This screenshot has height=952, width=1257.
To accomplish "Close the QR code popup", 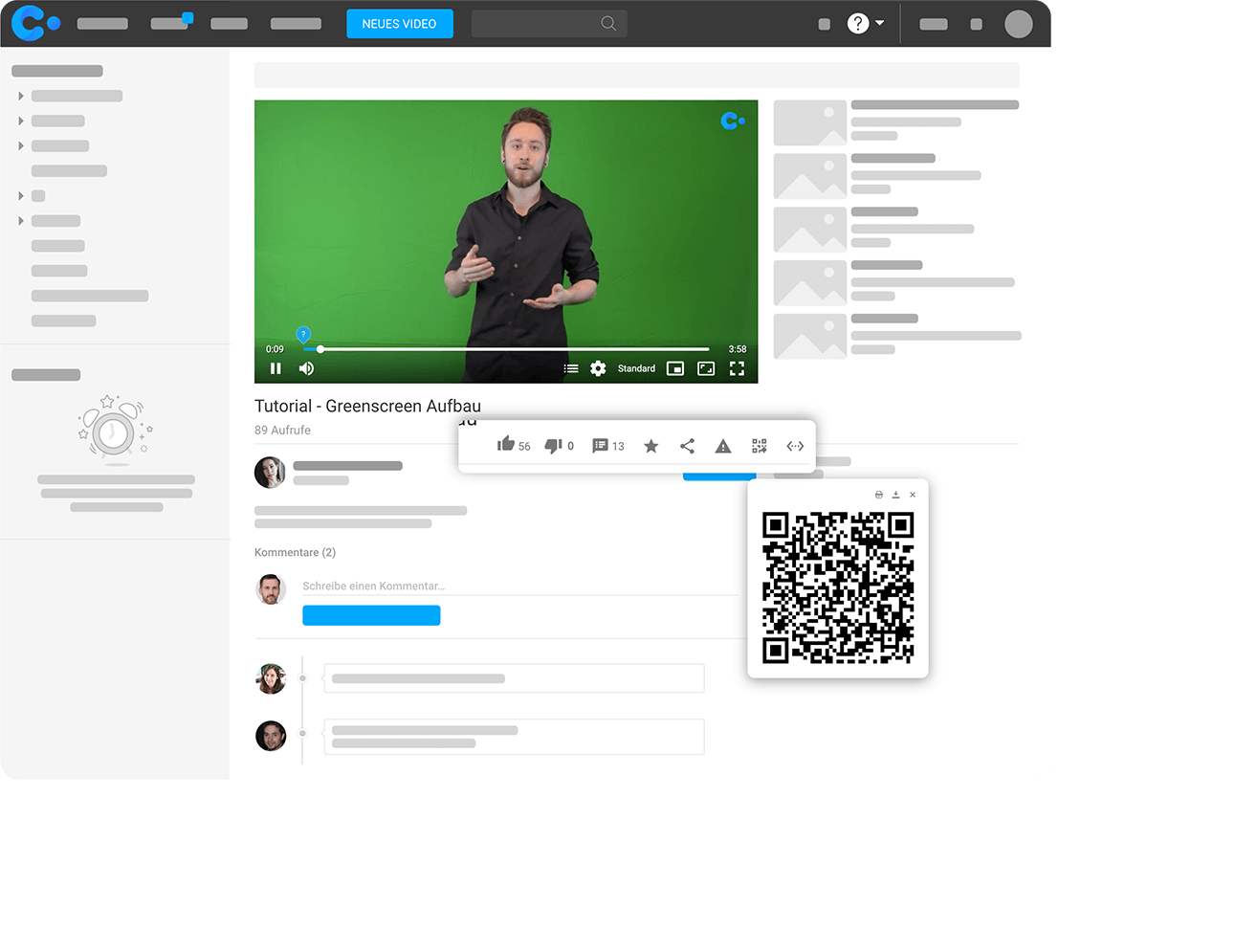I will [x=913, y=495].
